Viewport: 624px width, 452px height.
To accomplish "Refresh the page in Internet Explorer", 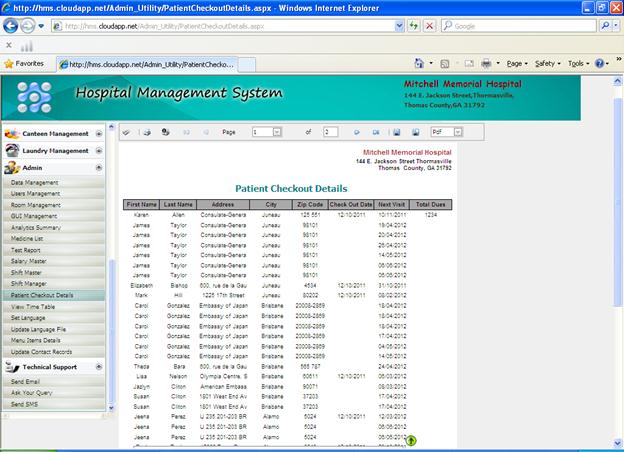I will [413, 26].
